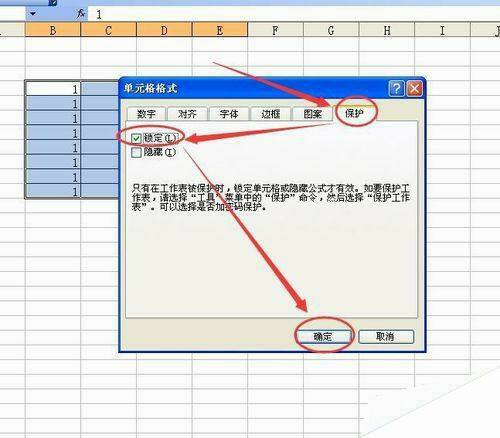Switch to the 图案 tab
This screenshot has height=438, width=500.
[x=312, y=114]
